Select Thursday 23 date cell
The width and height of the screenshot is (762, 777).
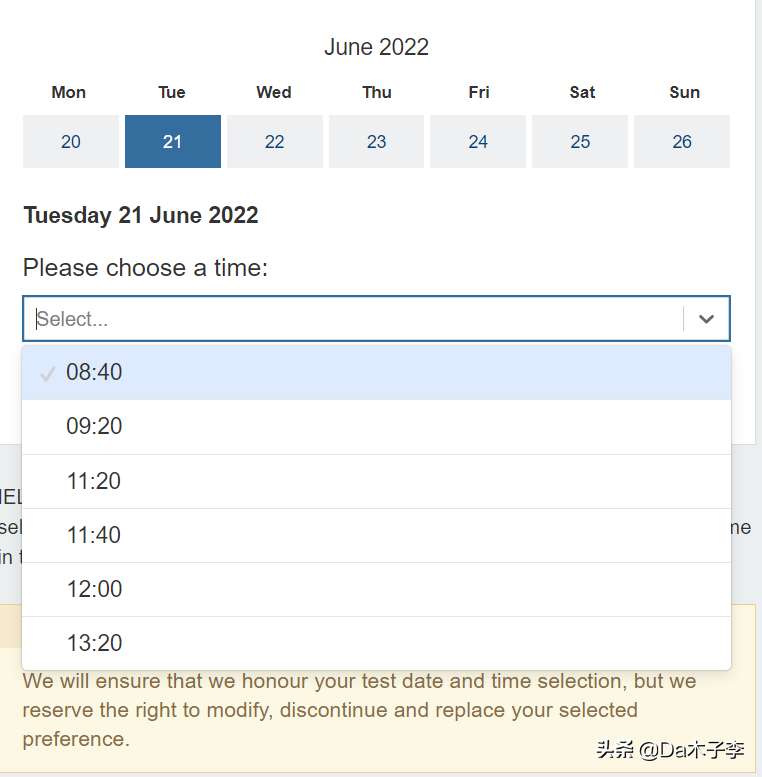377,142
